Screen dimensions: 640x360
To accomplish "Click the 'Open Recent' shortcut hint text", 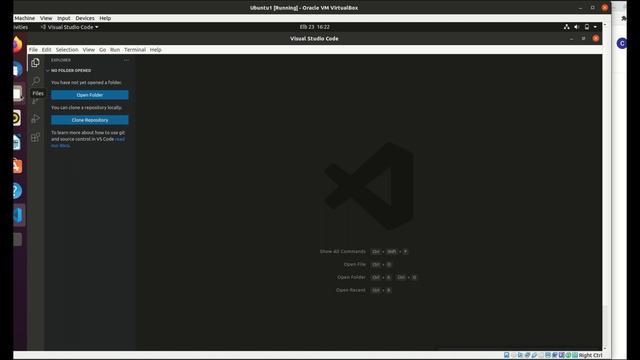I will pos(351,290).
